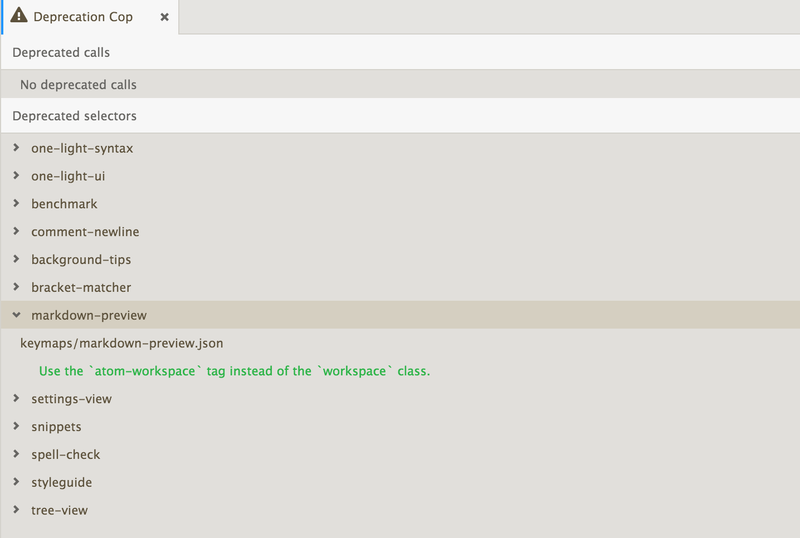The height and width of the screenshot is (538, 800).
Task: Expand the background-tips chevron
Action: click(16, 259)
